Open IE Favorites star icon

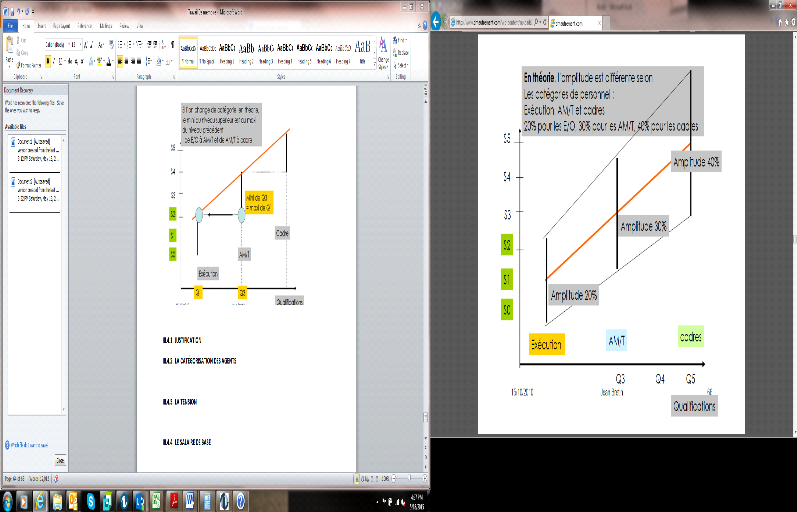point(786,22)
